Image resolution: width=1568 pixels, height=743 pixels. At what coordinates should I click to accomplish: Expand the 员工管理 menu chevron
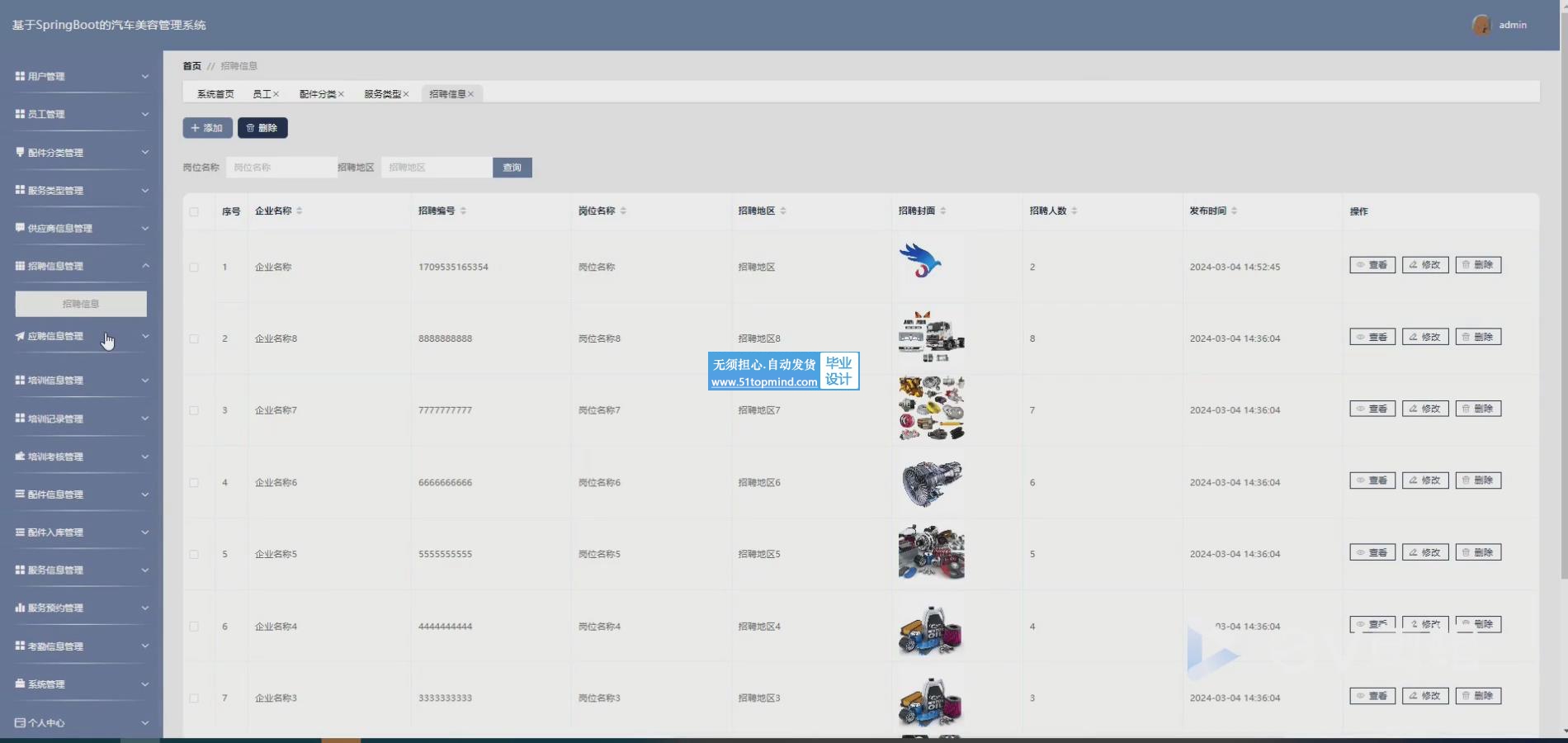145,114
